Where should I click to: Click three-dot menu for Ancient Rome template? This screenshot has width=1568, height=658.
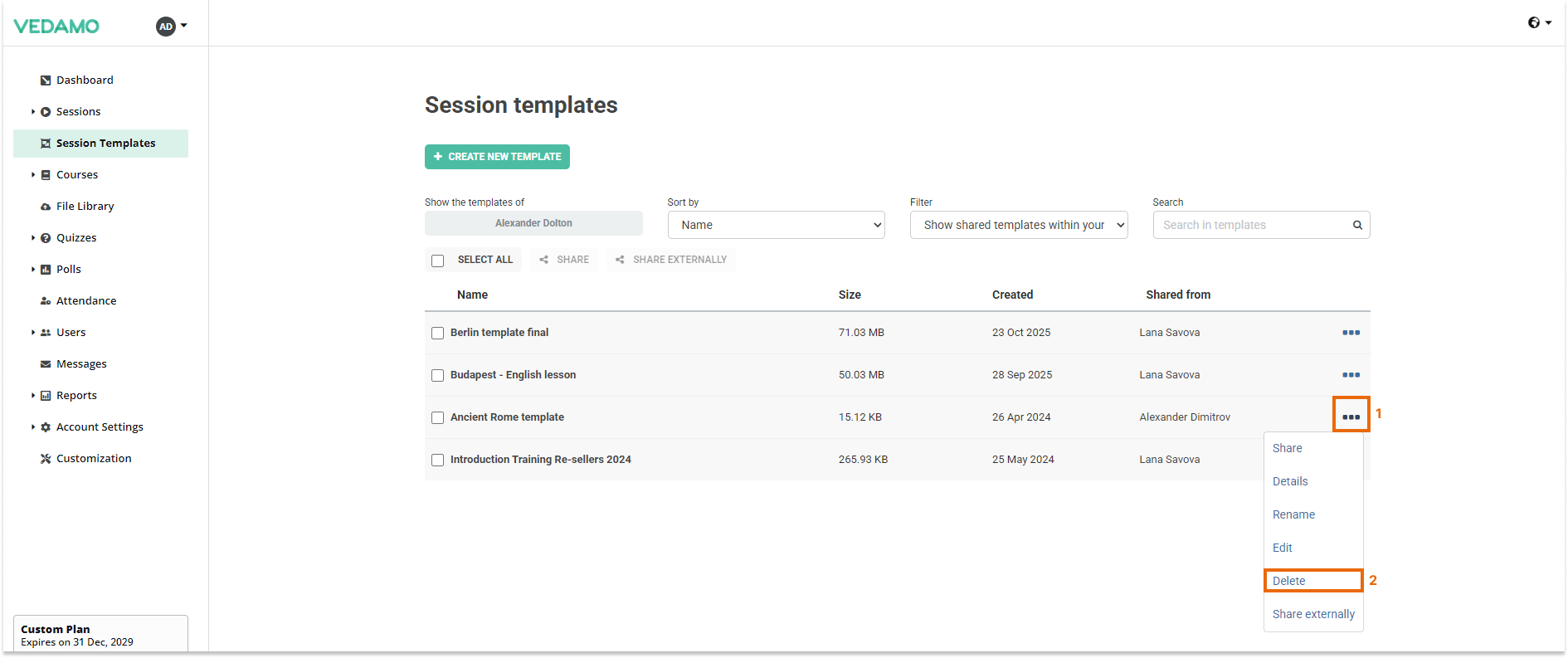pyautogui.click(x=1351, y=417)
